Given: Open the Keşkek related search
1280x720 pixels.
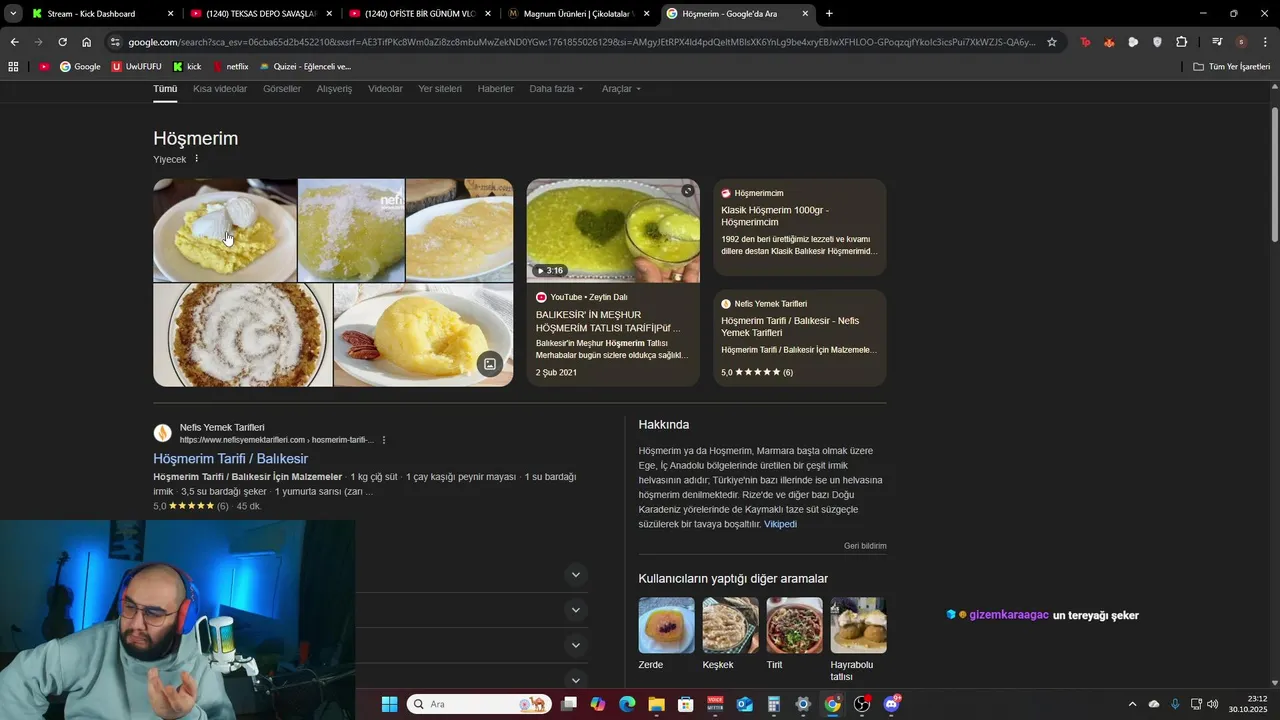Looking at the screenshot, I should point(730,634).
